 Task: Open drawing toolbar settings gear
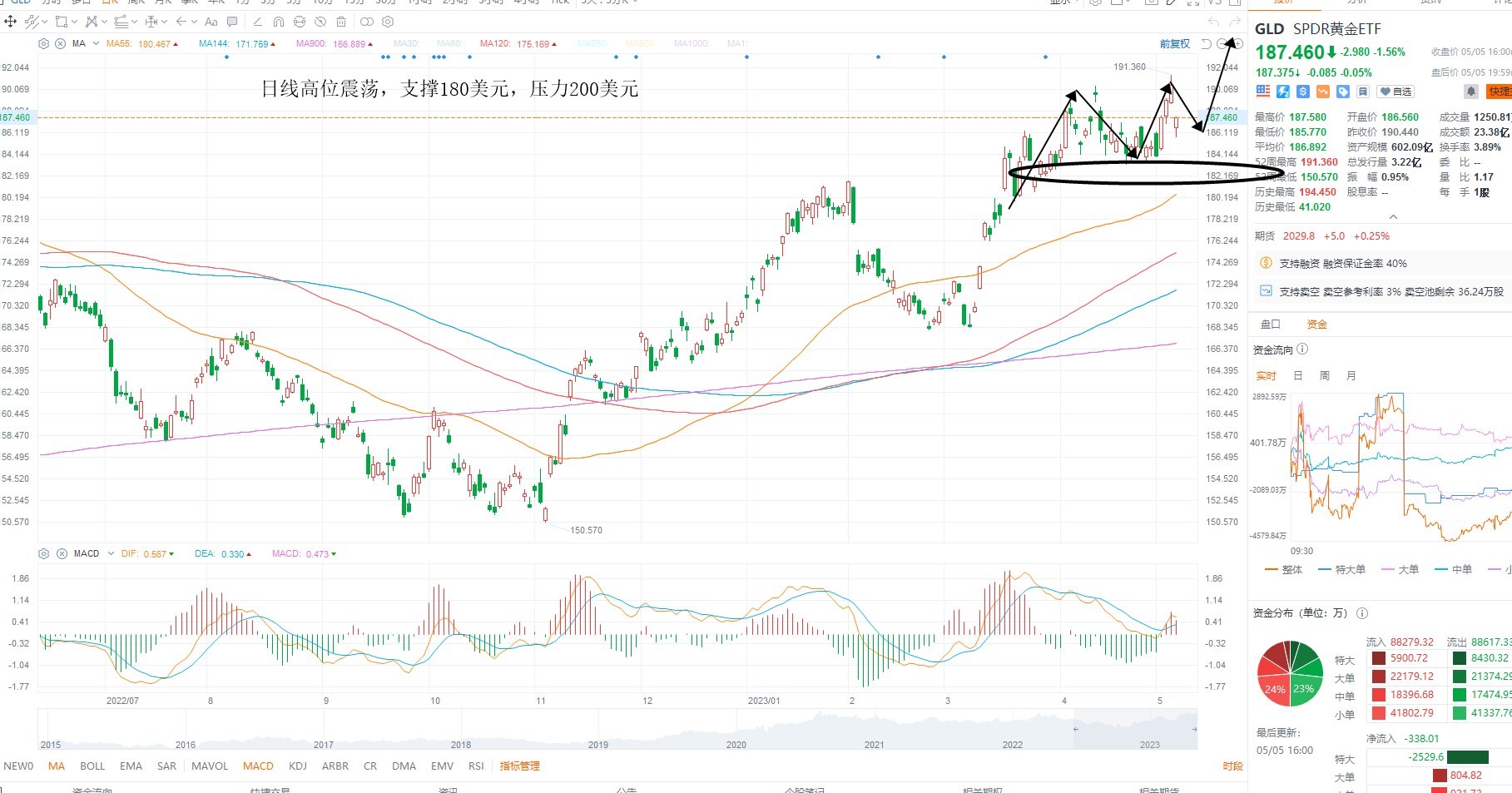click(388, 22)
